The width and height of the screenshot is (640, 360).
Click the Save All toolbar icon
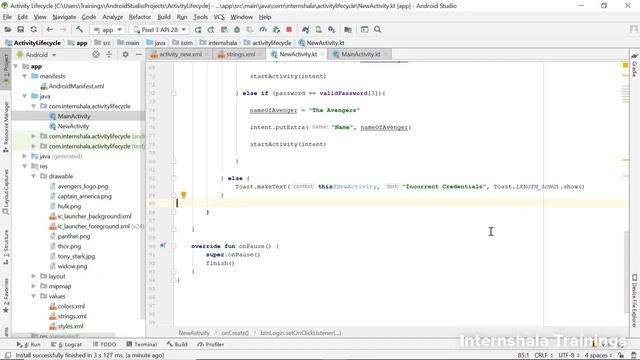point(20,30)
